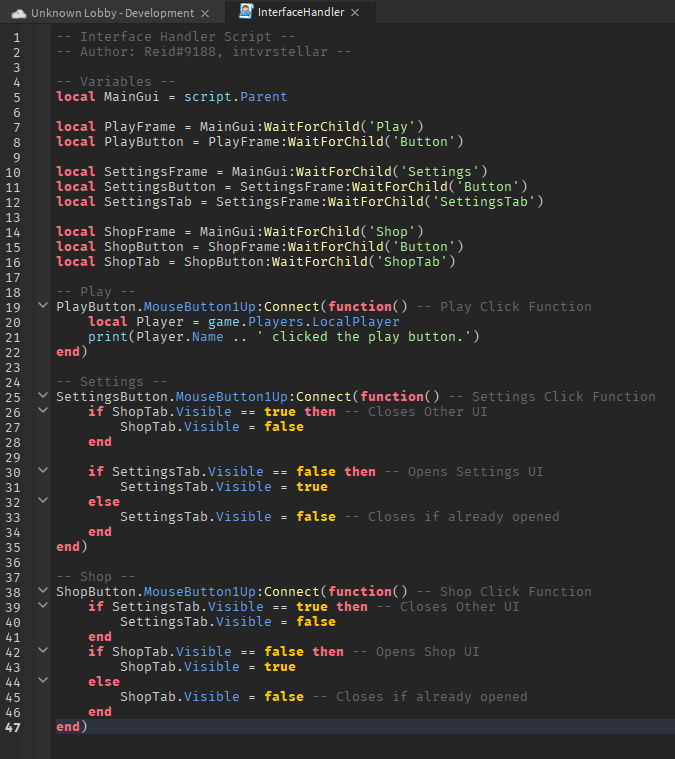
Task: Click 'SettingsTab.Visible = false' on line 40
Action: click(x=228, y=622)
